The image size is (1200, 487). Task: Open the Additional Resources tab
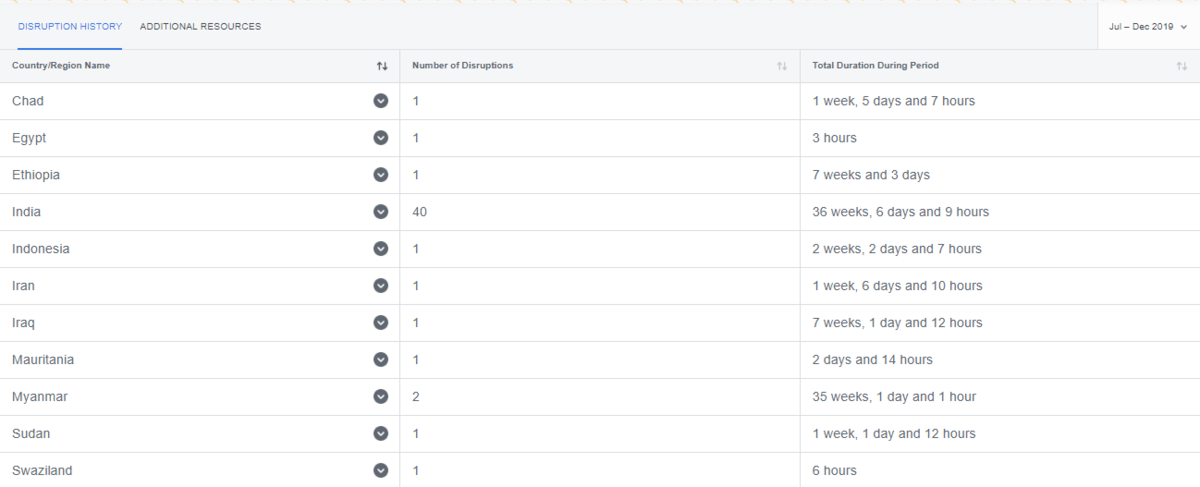200,27
